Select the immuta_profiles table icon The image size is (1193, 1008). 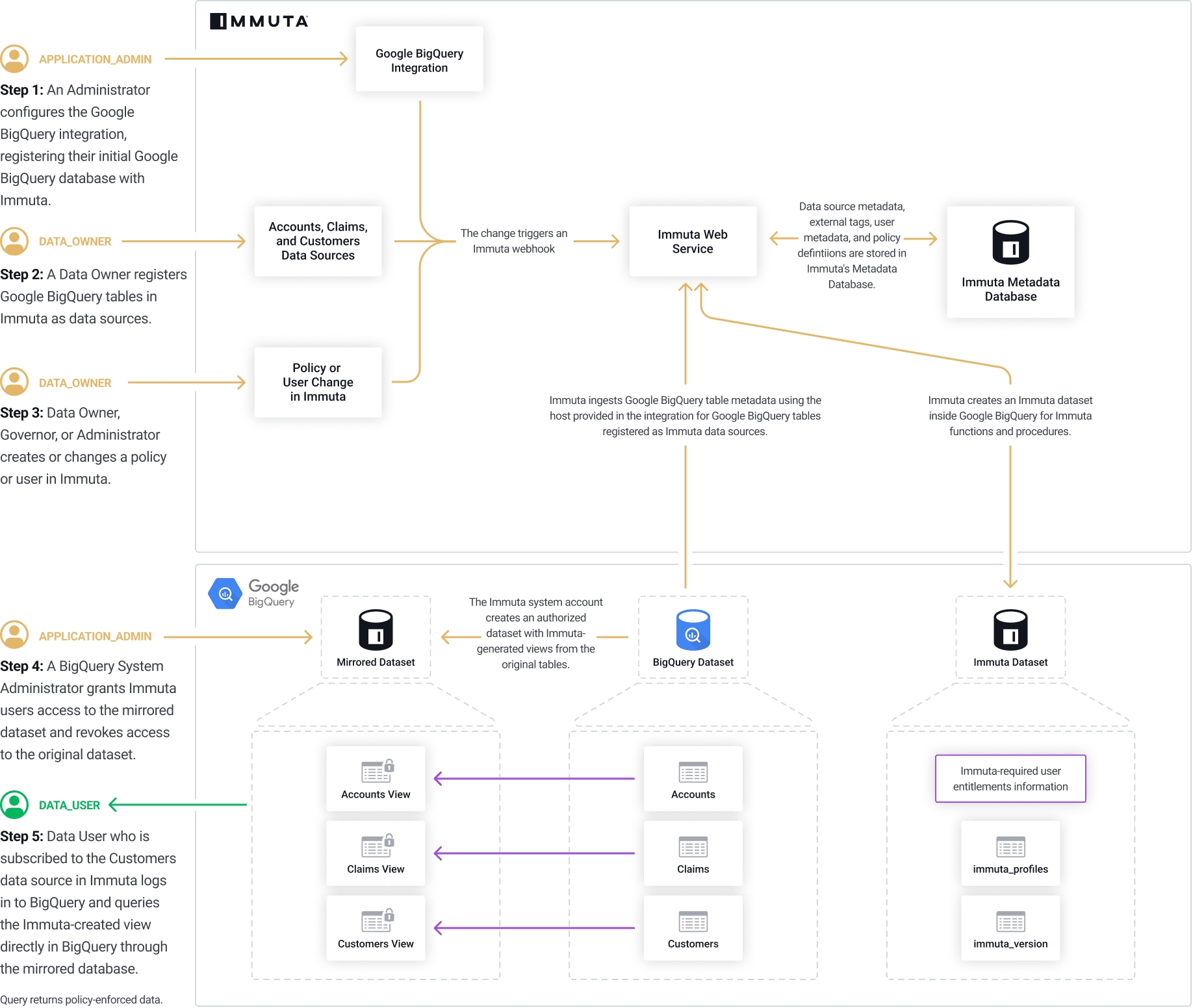point(1010,847)
